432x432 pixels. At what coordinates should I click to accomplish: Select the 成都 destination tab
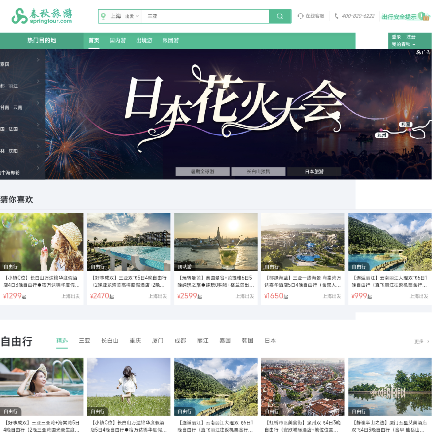click(x=180, y=341)
